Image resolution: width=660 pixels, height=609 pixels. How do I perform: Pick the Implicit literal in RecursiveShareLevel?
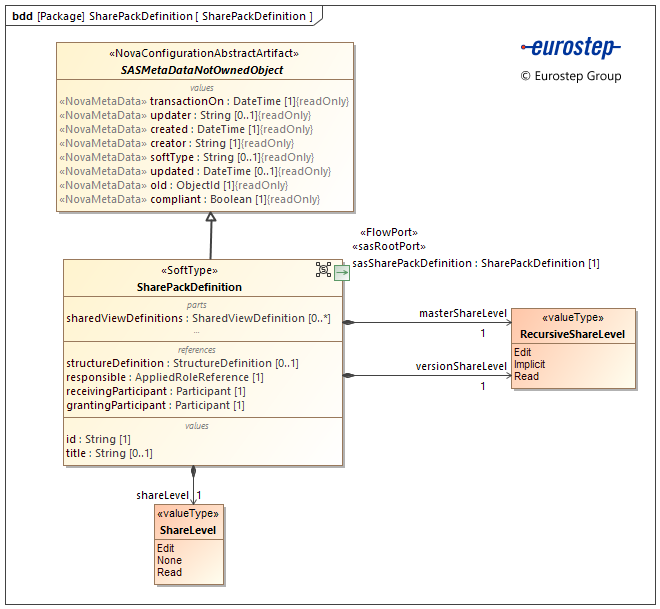[x=529, y=364]
